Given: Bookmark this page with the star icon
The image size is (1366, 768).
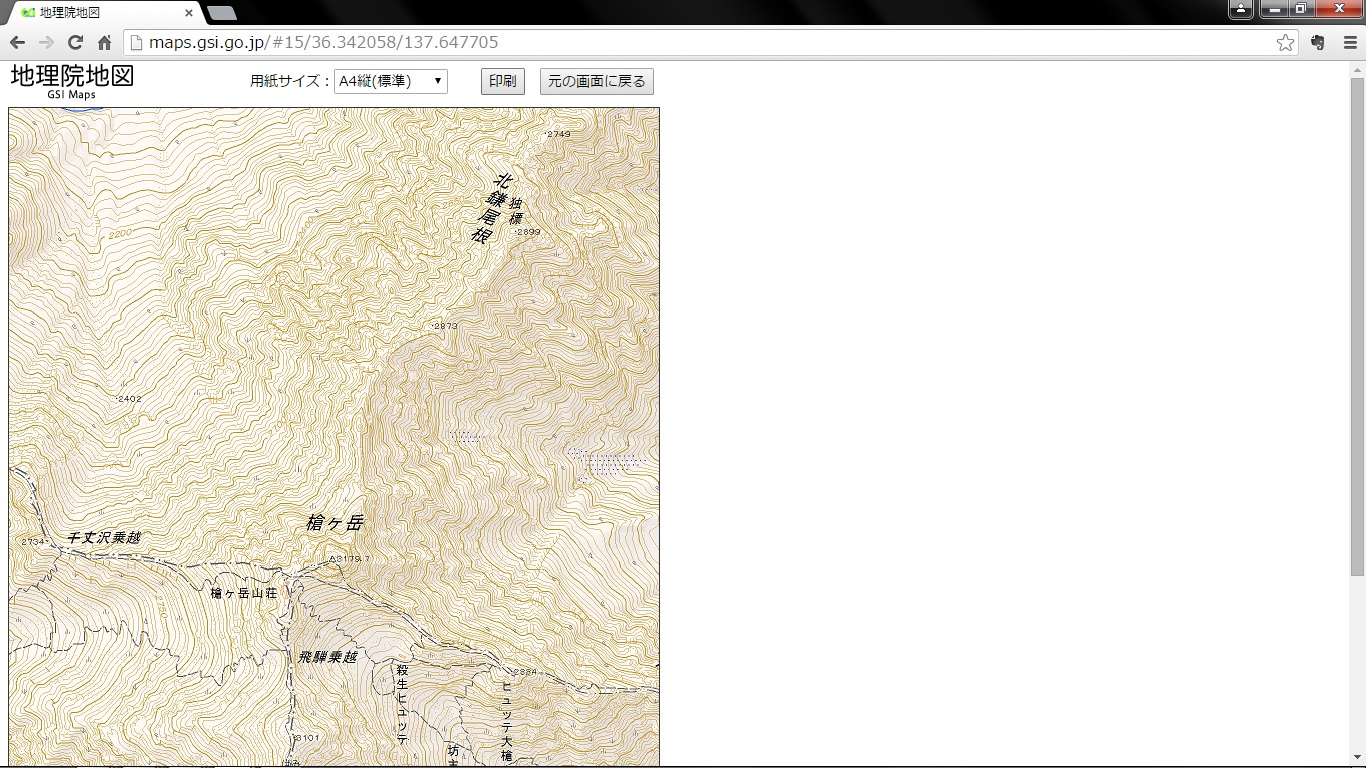Looking at the screenshot, I should 1286,43.
